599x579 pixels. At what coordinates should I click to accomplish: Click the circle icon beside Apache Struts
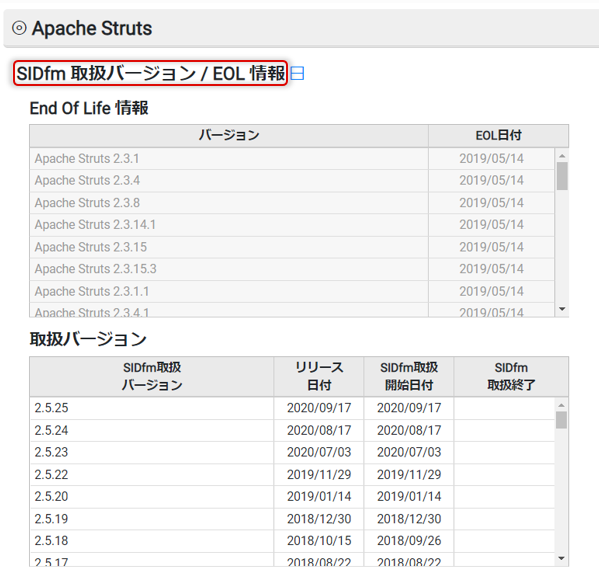point(19,28)
